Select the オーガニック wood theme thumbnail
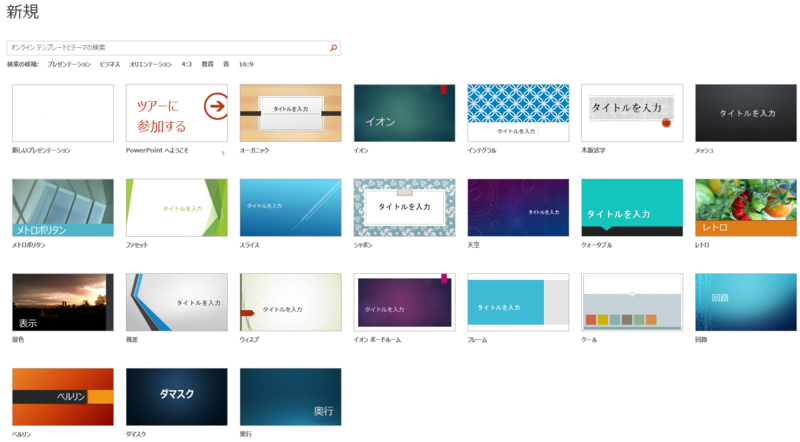The image size is (800, 442). click(x=290, y=113)
